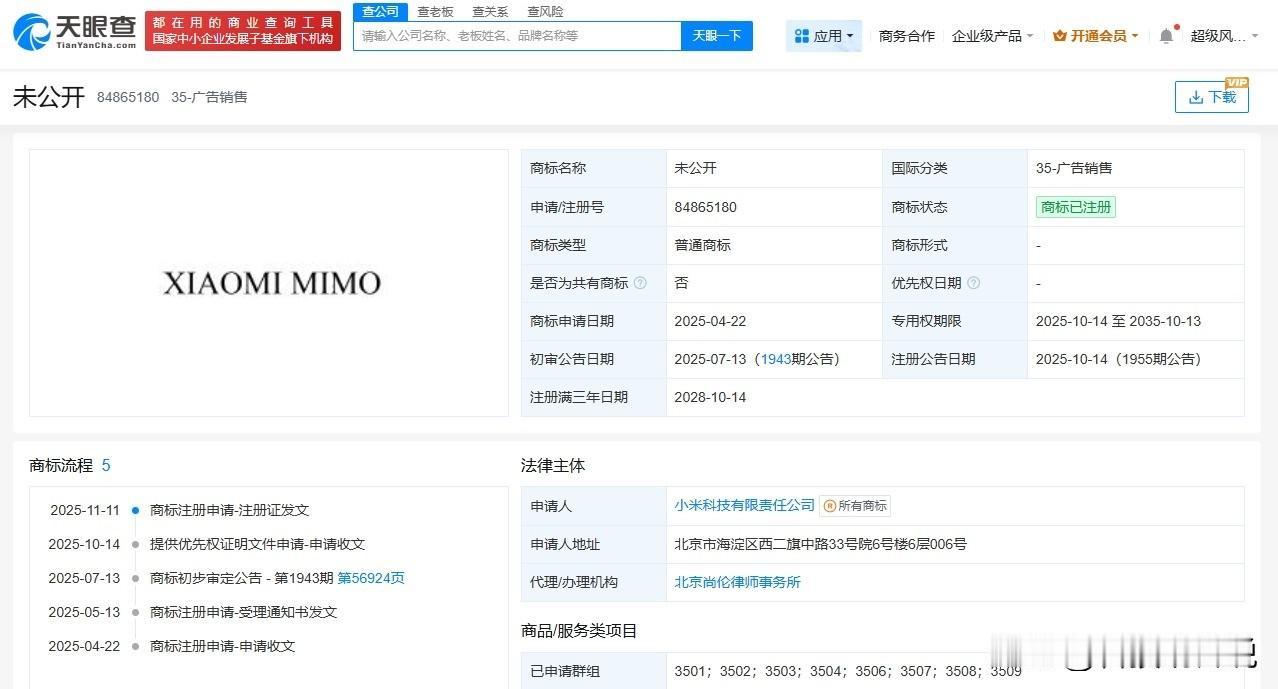Click the 所有商标 tag button
1278x689 pixels.
coord(855,506)
